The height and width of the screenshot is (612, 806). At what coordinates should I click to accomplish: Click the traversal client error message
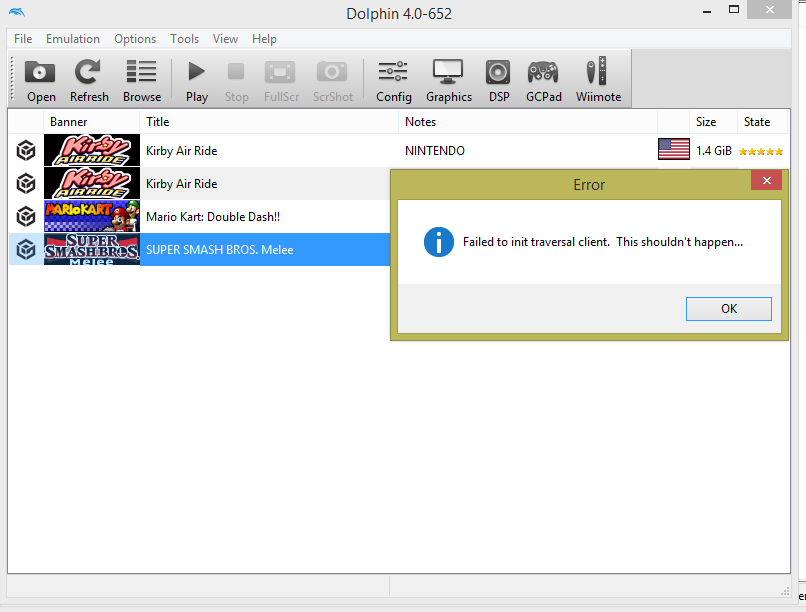click(x=602, y=242)
